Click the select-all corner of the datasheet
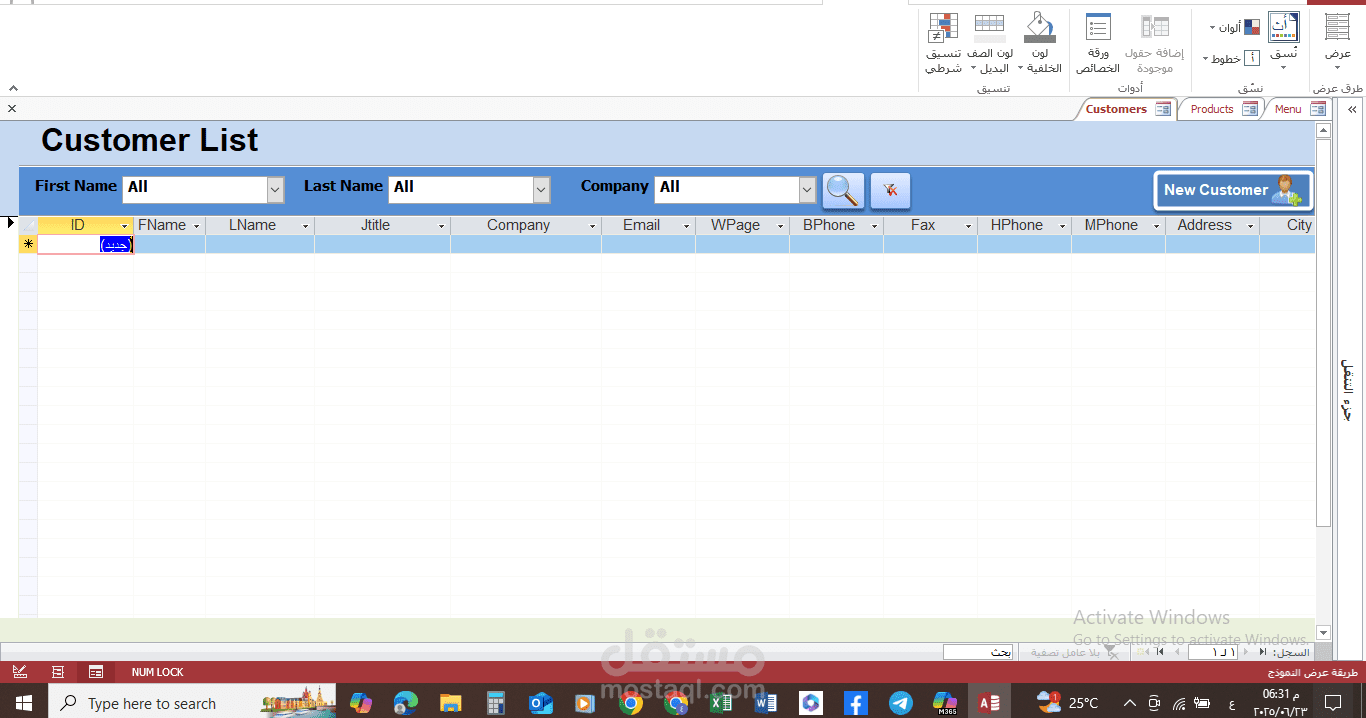 (28, 226)
